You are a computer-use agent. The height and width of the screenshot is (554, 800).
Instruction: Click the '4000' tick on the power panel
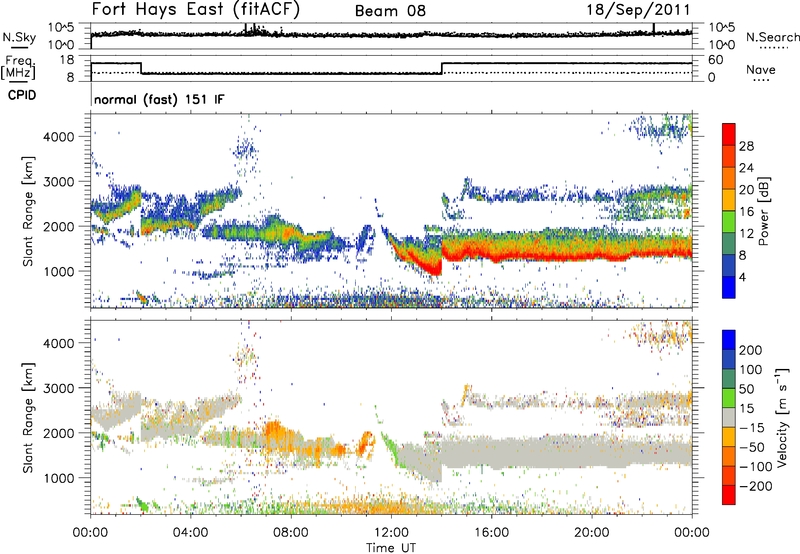click(59, 136)
